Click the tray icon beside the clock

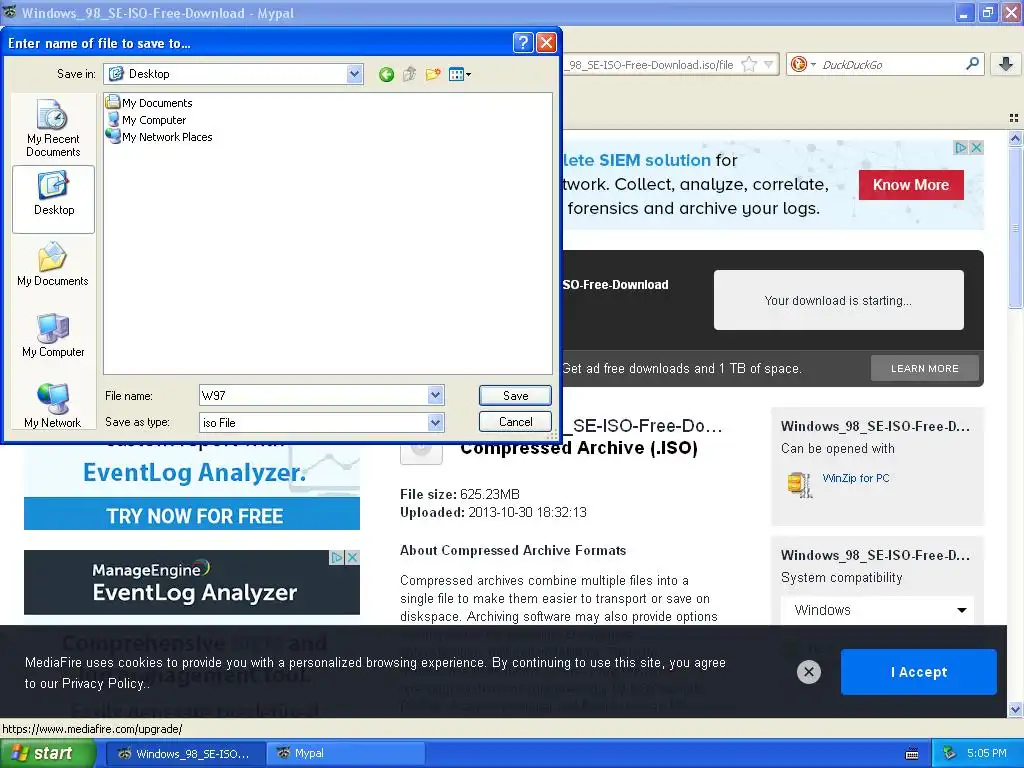(950, 753)
